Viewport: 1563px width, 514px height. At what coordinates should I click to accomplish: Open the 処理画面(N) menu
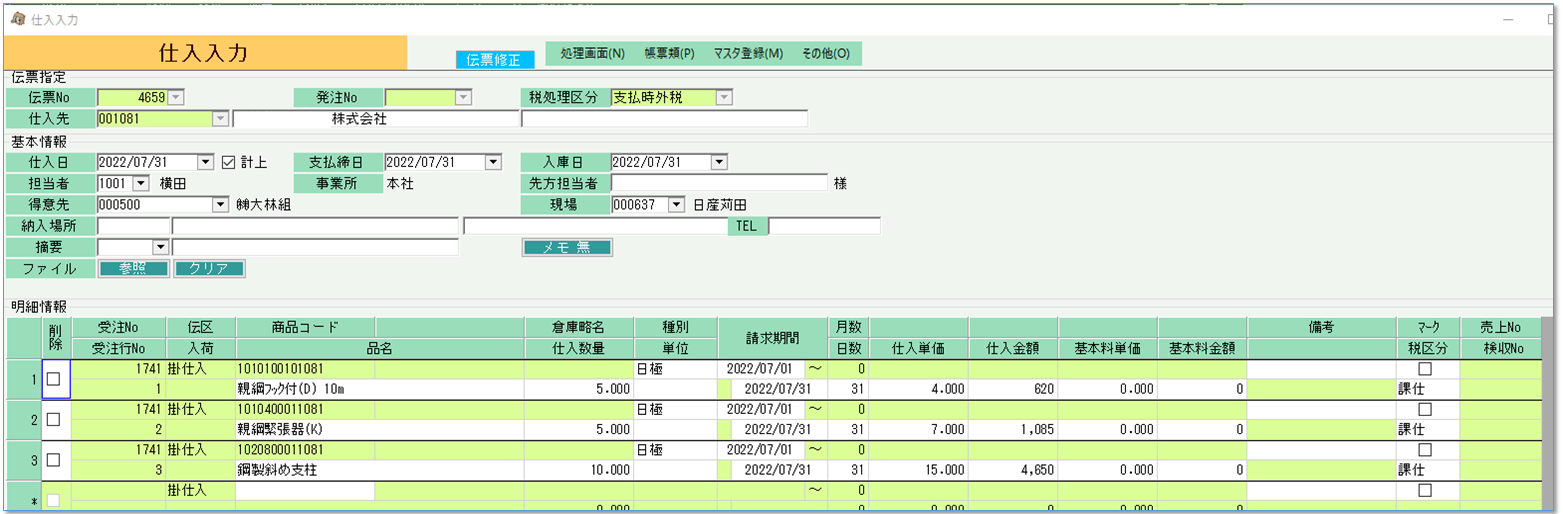(x=592, y=54)
